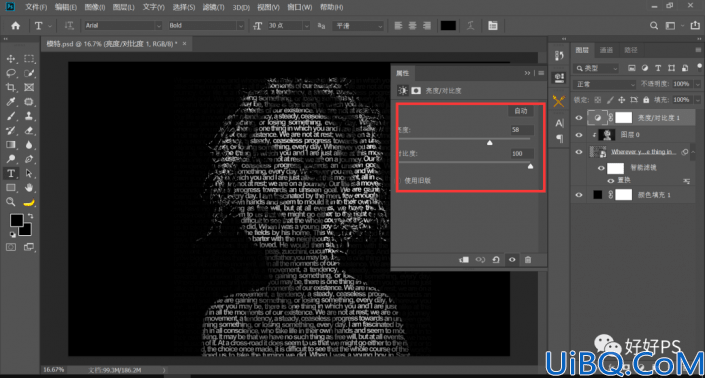Select the Eyedropper tool
The width and height of the screenshot is (705, 378).
click(11, 102)
